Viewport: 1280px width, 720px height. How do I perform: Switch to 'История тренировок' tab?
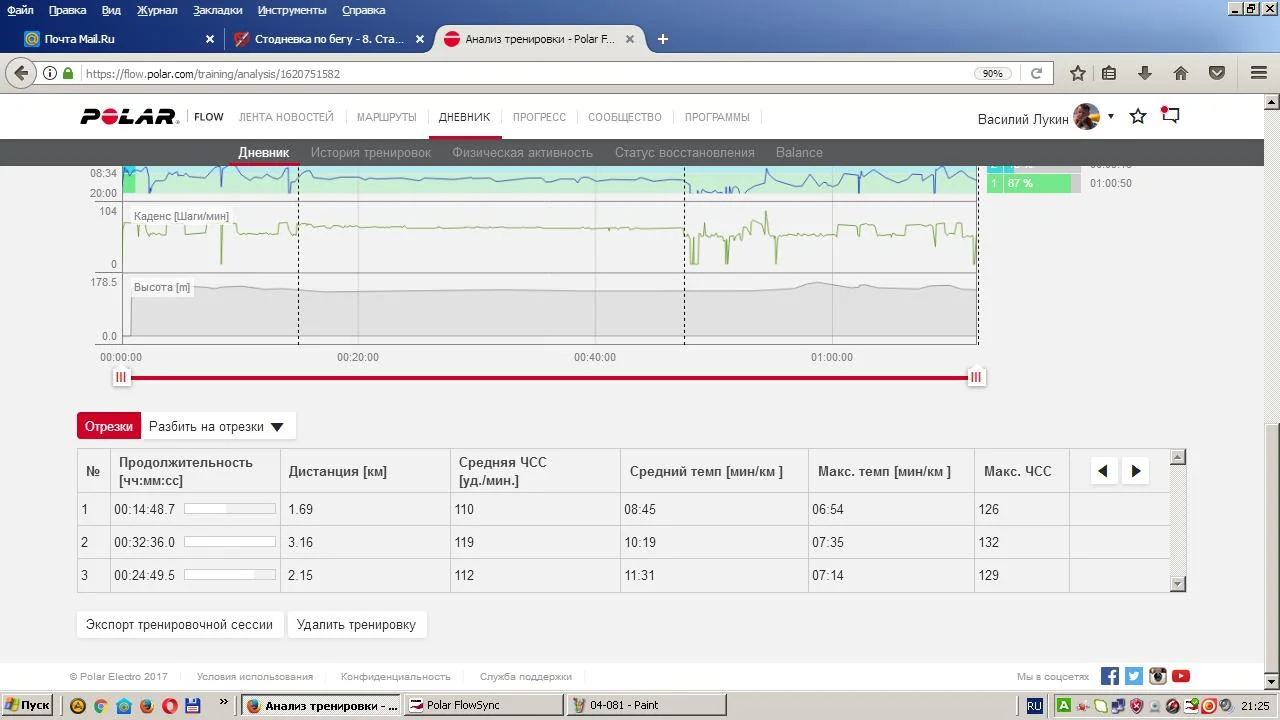(370, 153)
